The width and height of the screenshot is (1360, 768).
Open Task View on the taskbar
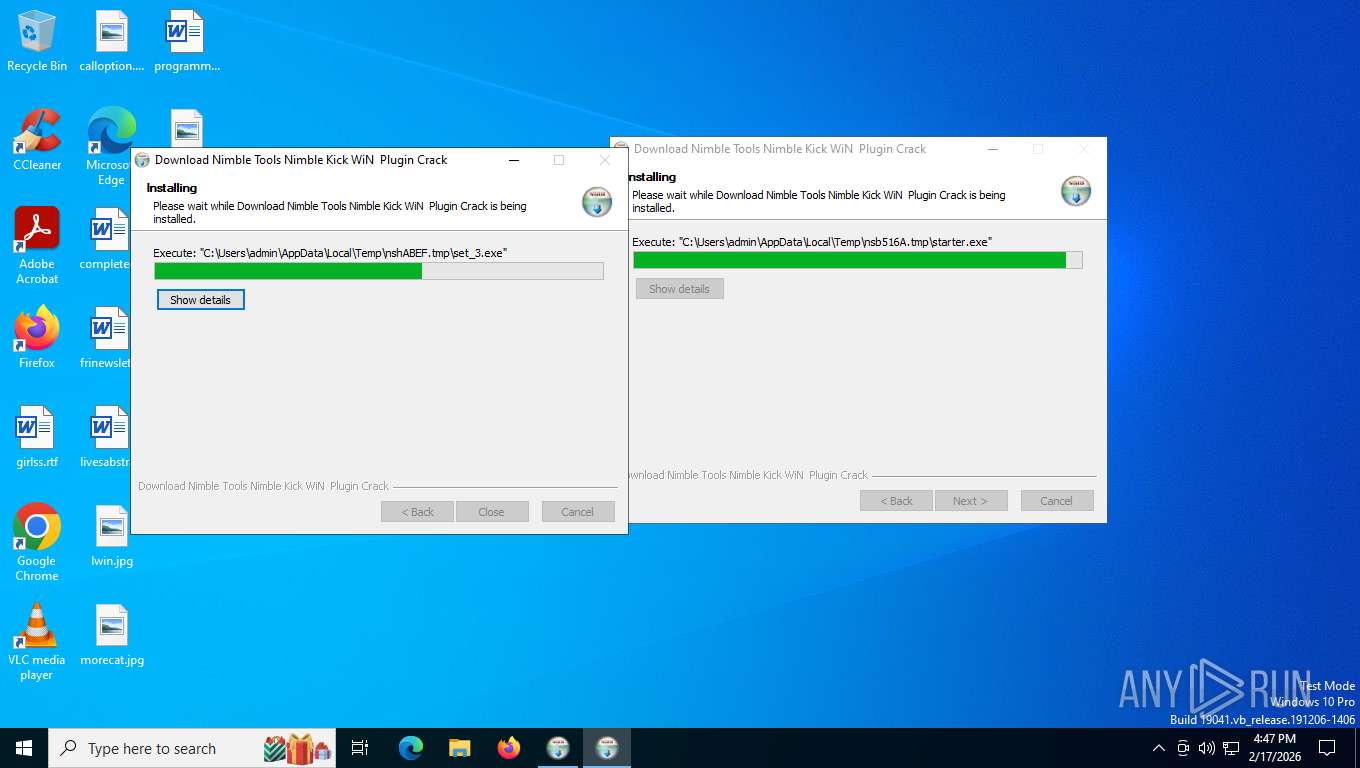pos(360,748)
